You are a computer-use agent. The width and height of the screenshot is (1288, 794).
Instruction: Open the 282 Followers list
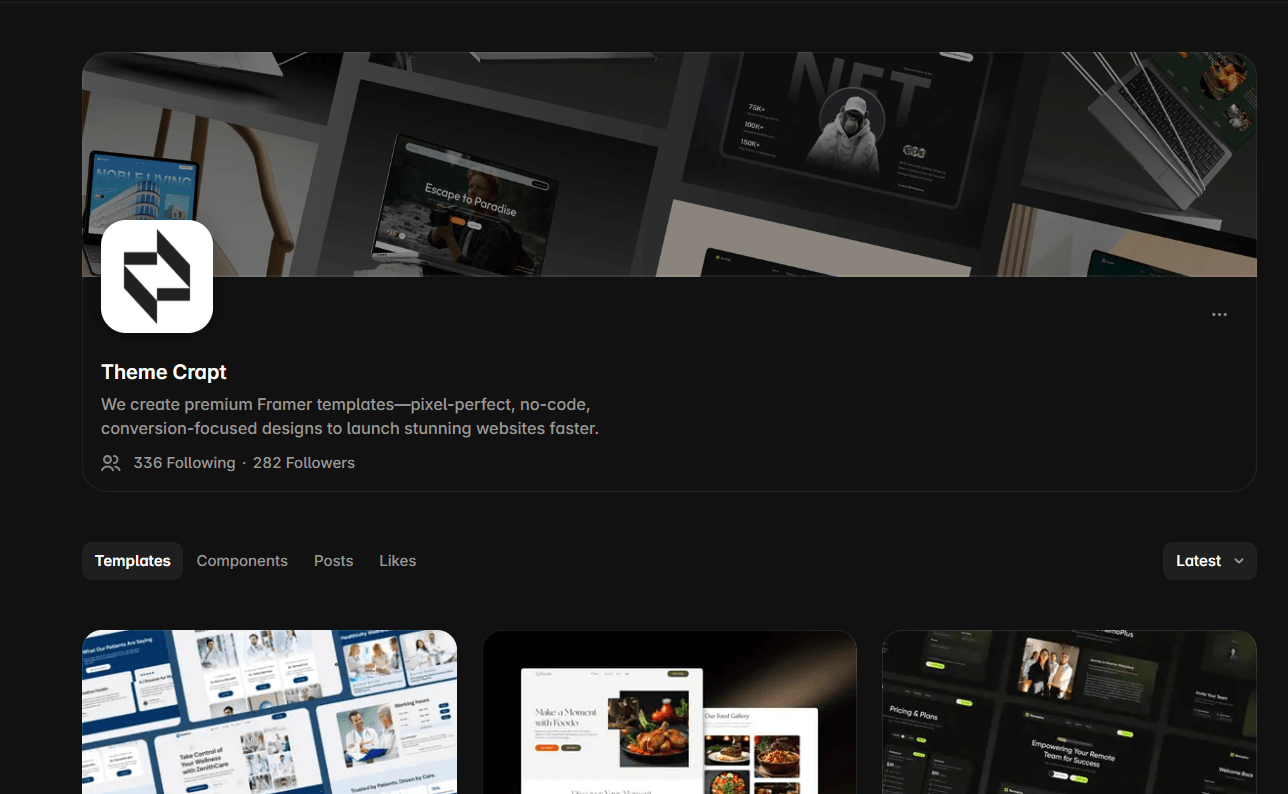[304, 463]
